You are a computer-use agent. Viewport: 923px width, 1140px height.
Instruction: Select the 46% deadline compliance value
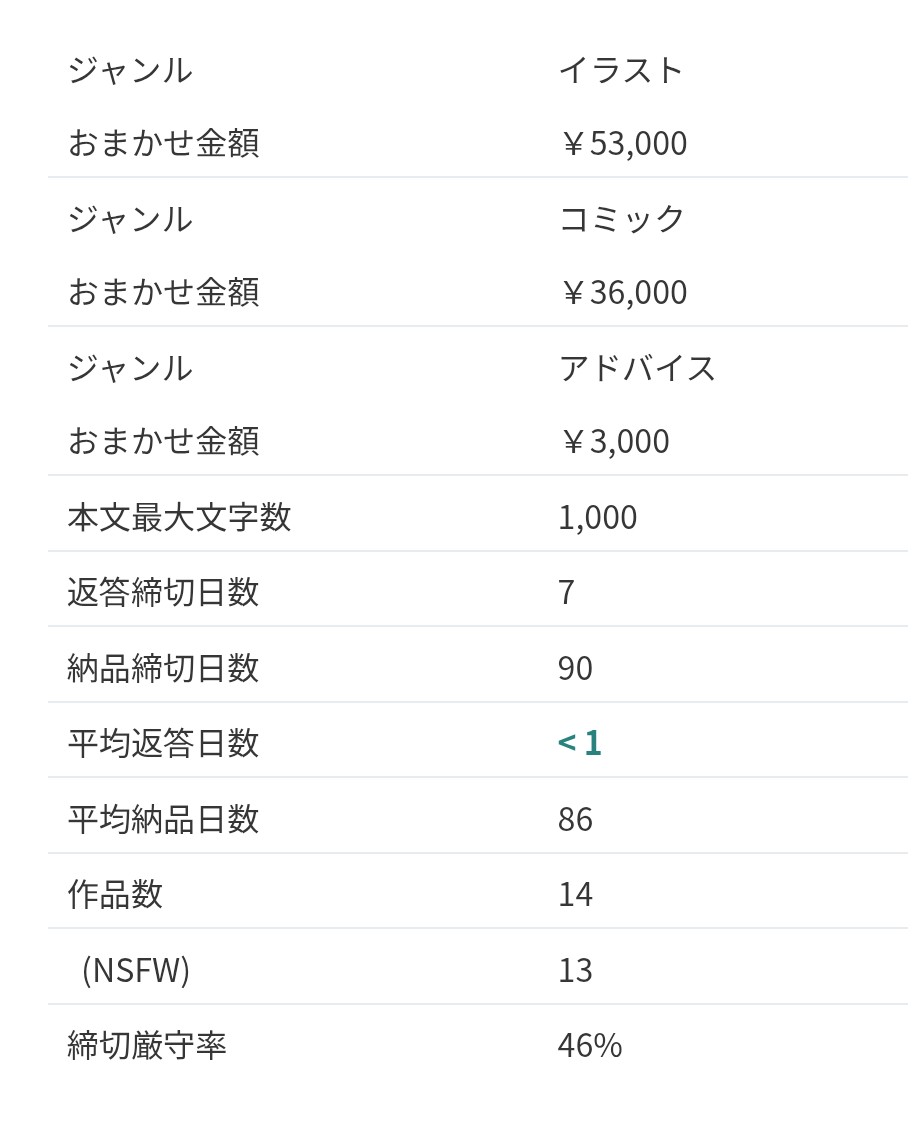590,1045
